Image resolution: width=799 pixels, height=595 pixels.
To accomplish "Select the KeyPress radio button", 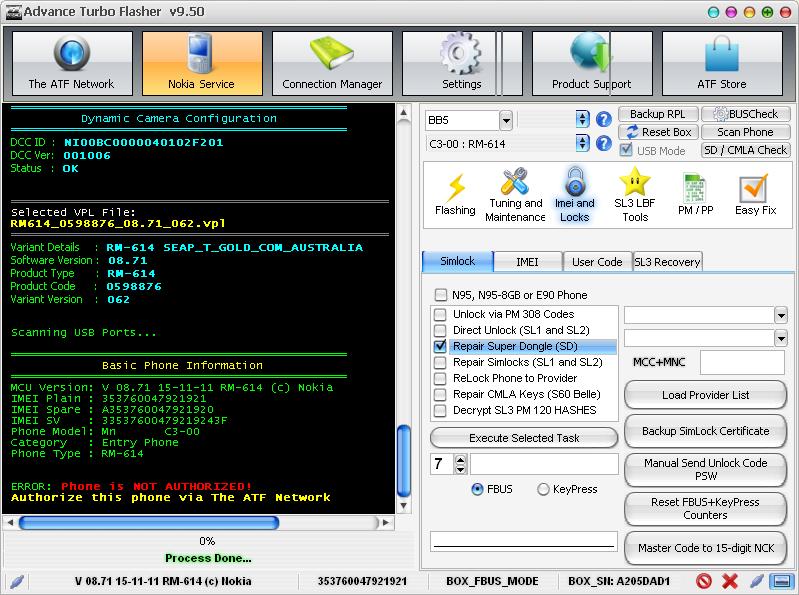I will pyautogui.click(x=543, y=489).
